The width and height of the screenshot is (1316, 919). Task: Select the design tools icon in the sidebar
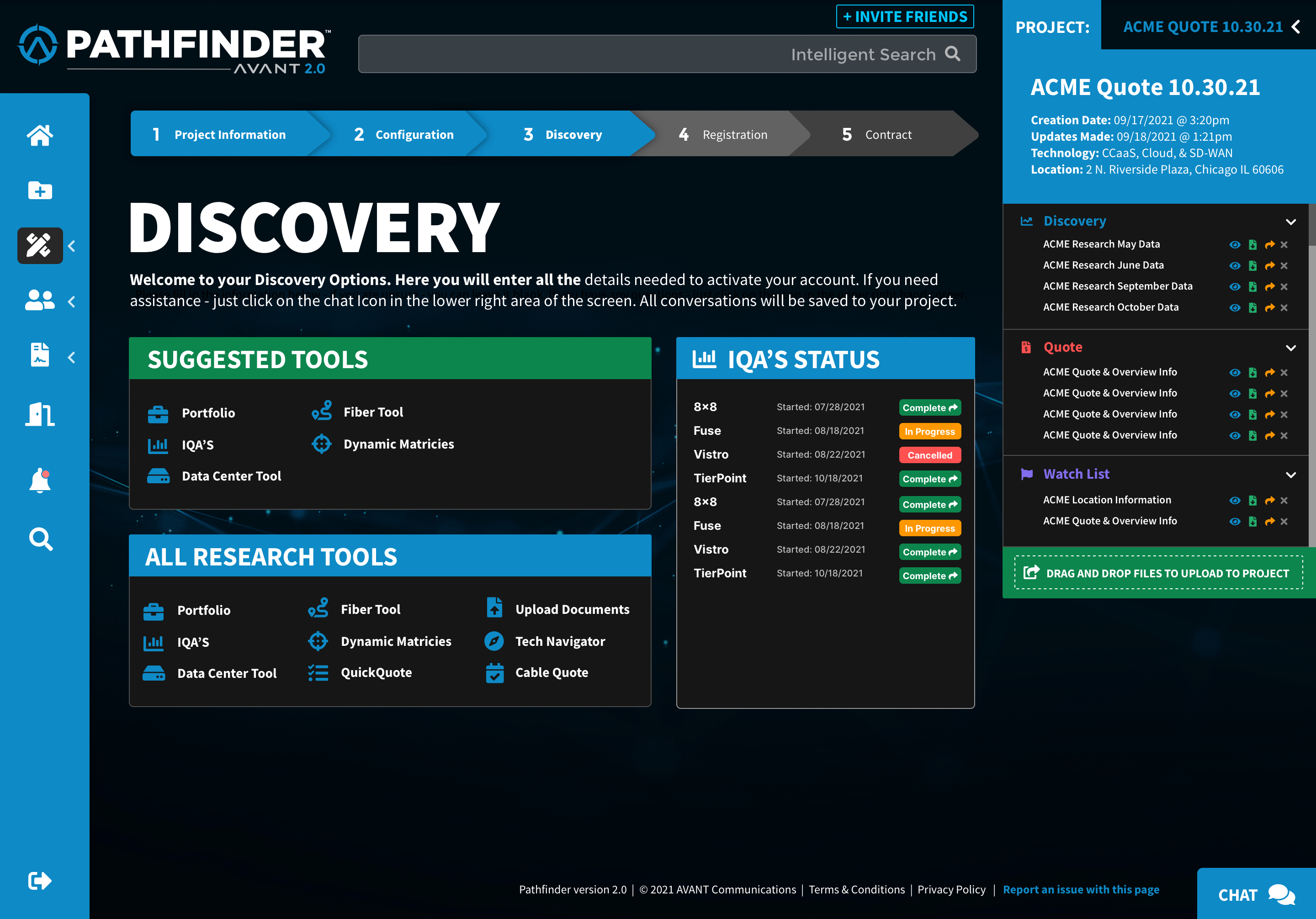click(x=40, y=246)
